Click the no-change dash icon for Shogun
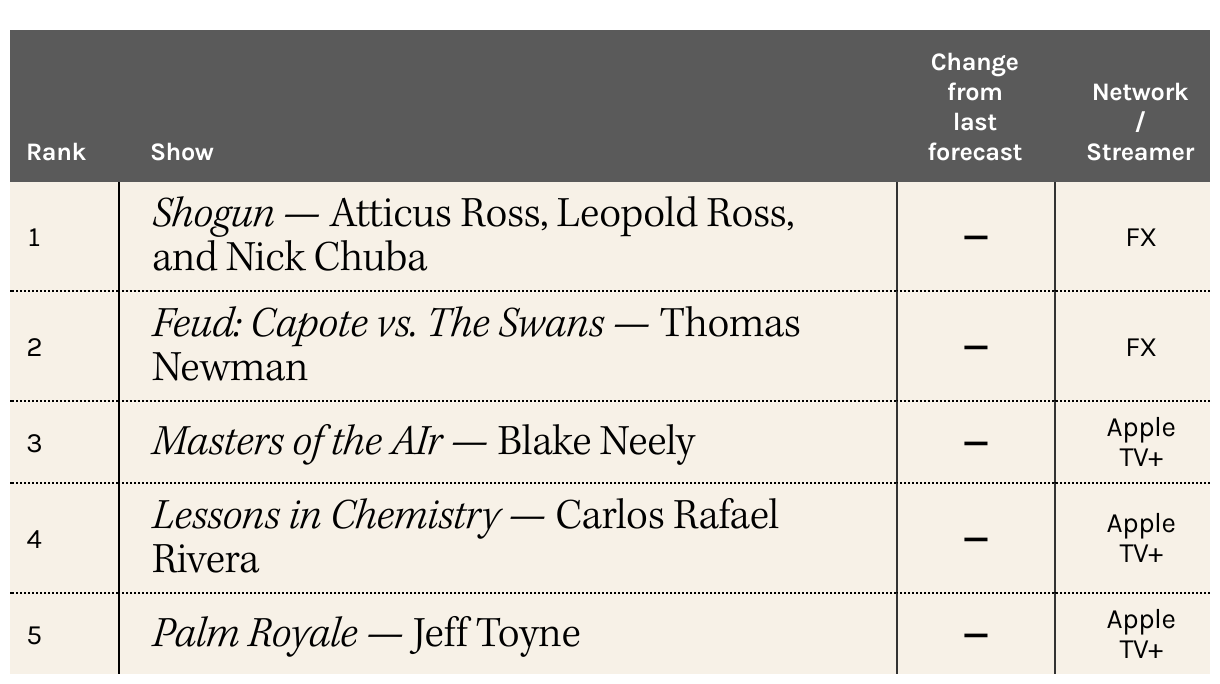This screenshot has height=684, width=1220. (976, 238)
